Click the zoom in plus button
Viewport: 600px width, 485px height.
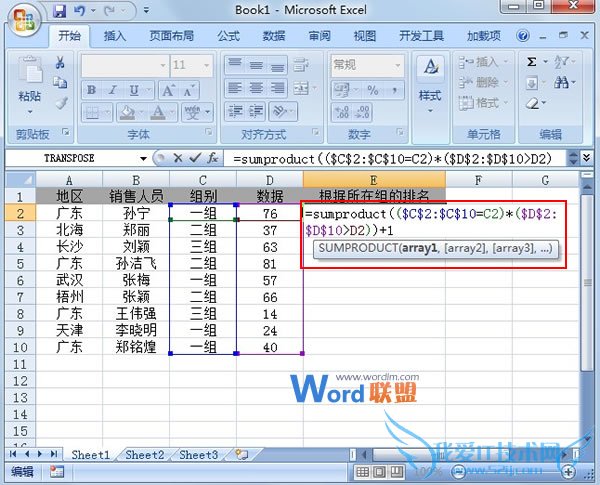pos(568,472)
